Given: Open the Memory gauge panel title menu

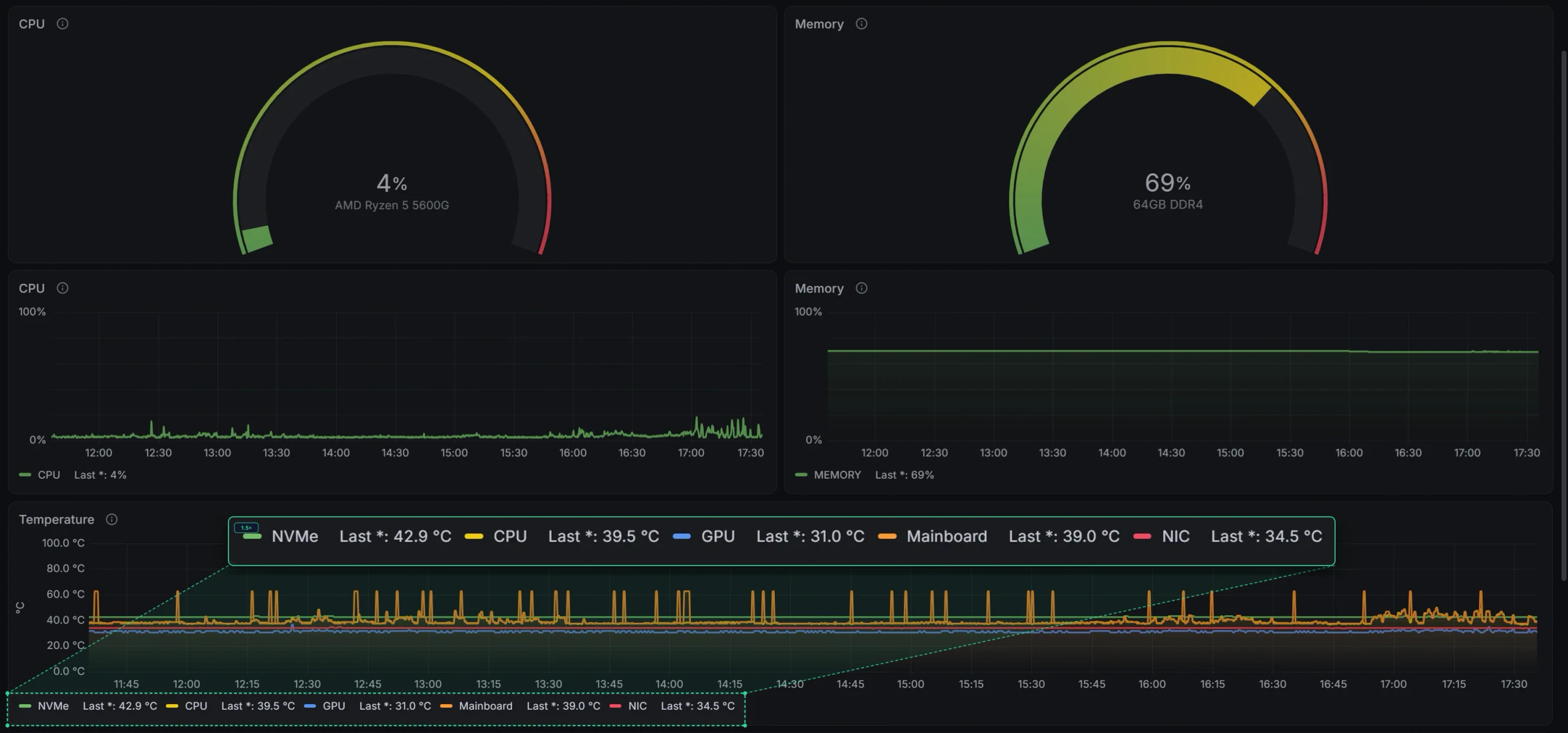Looking at the screenshot, I should [819, 24].
